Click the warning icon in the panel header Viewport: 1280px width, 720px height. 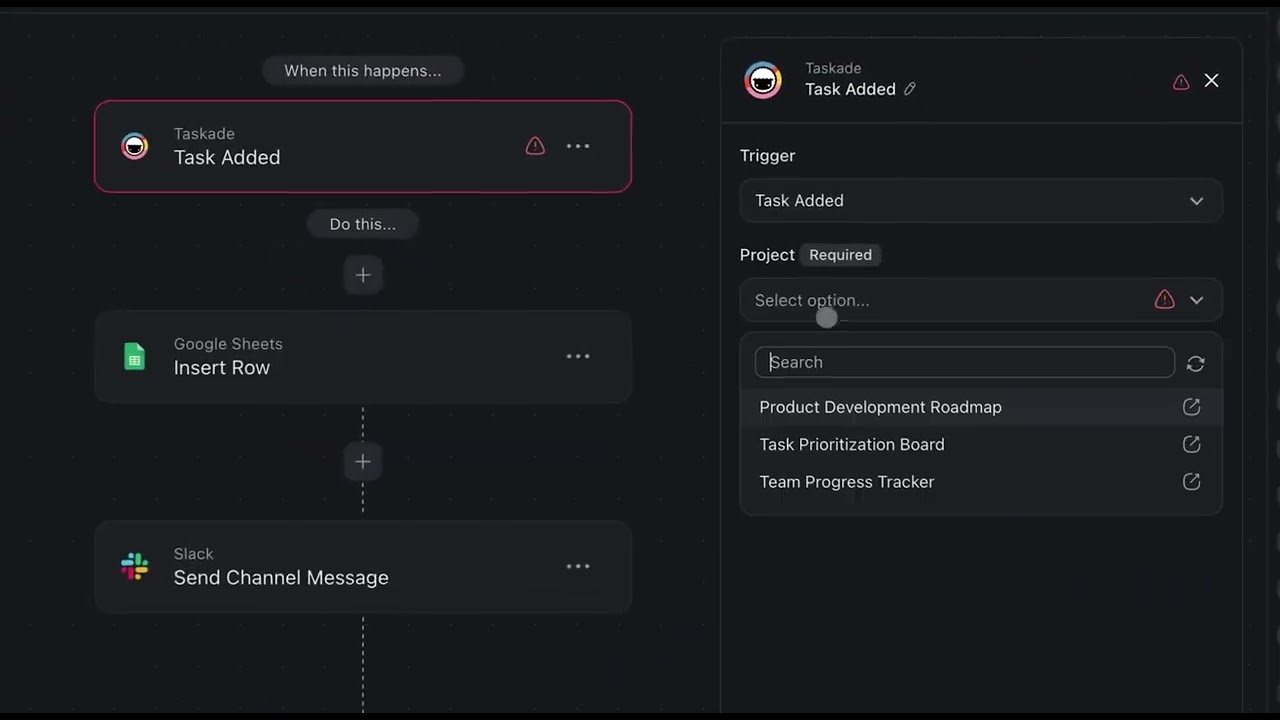tap(1181, 81)
